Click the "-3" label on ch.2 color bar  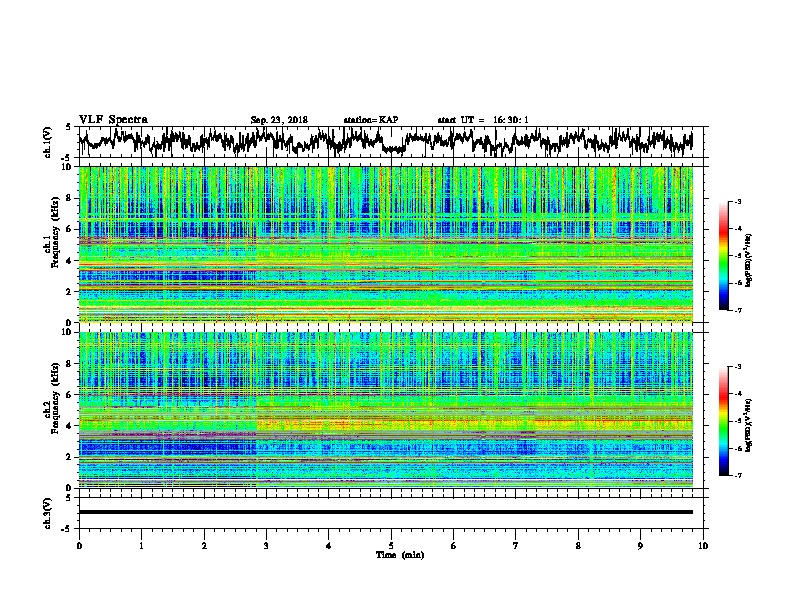click(738, 367)
